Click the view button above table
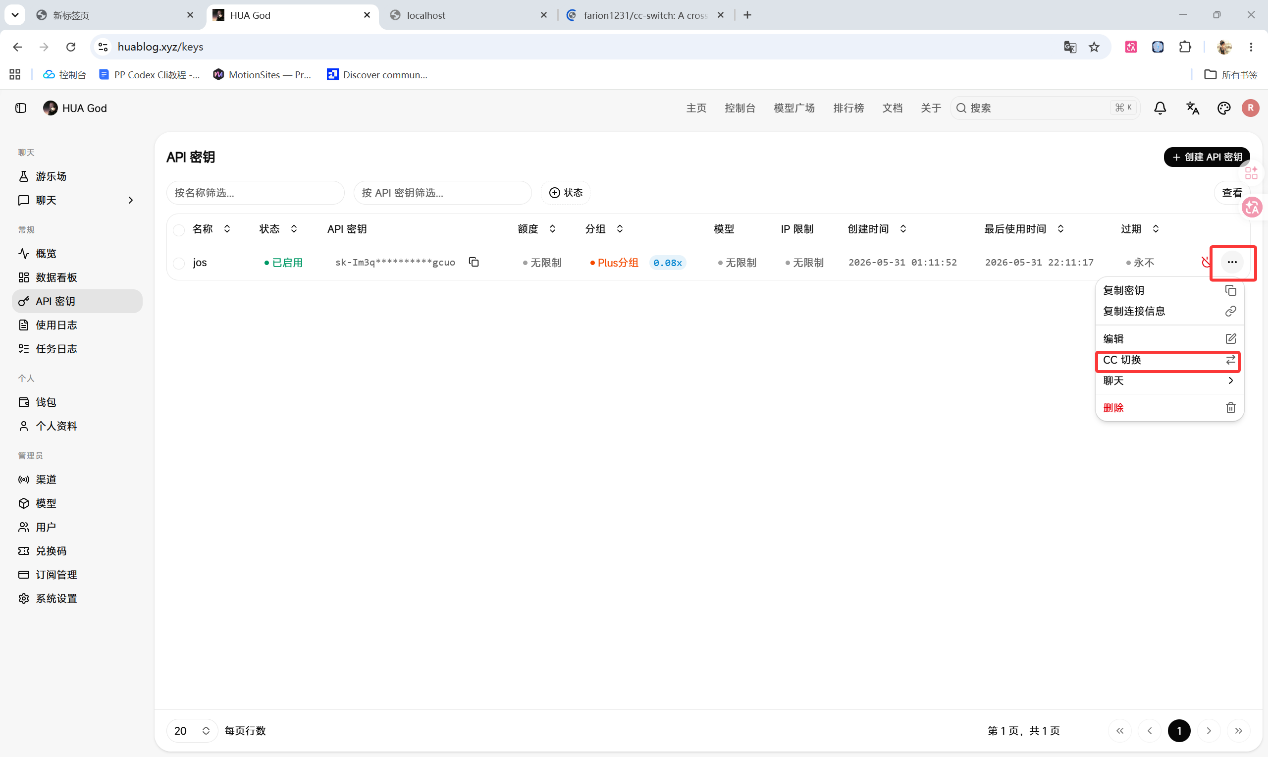This screenshot has height=757, width=1268. (1231, 193)
